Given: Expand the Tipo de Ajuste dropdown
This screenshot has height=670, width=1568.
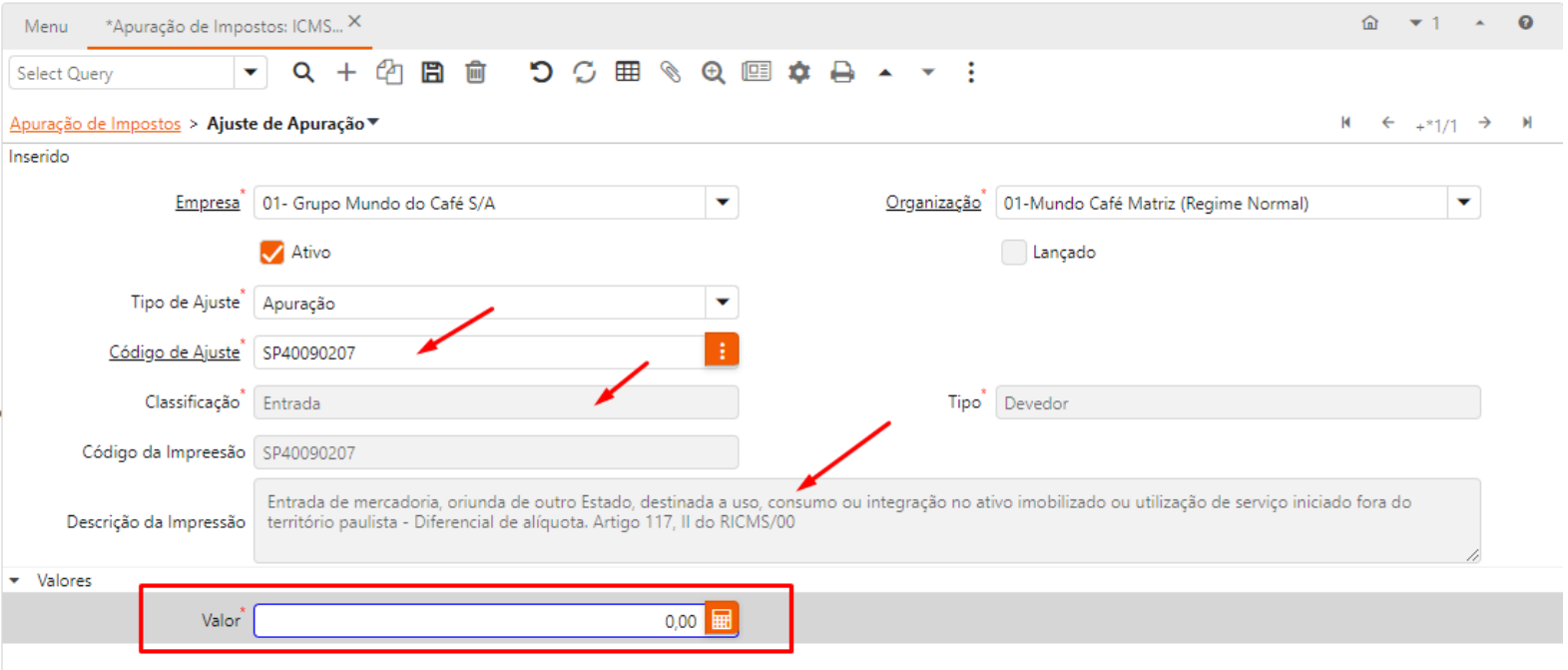Looking at the screenshot, I should pos(723,302).
